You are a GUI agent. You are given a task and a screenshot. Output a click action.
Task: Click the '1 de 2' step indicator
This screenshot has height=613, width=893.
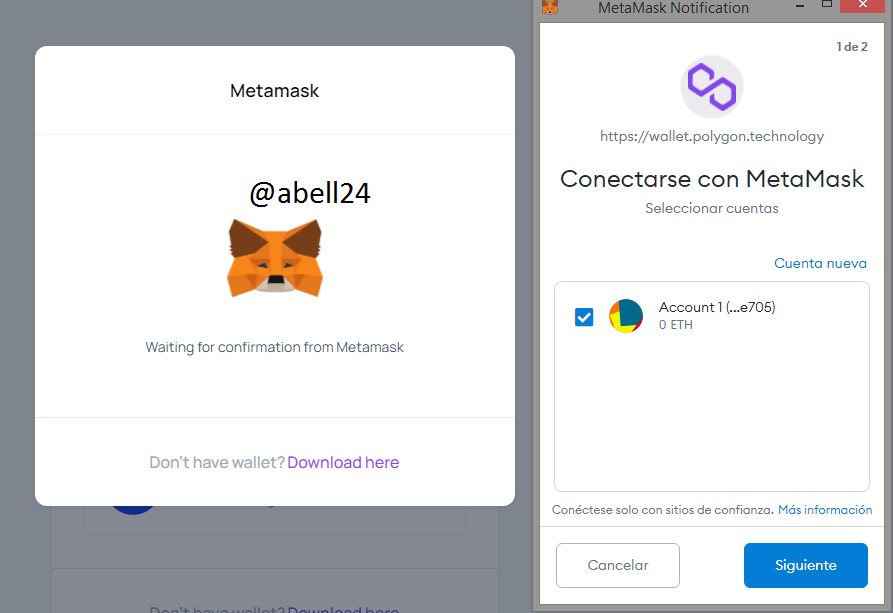click(852, 47)
